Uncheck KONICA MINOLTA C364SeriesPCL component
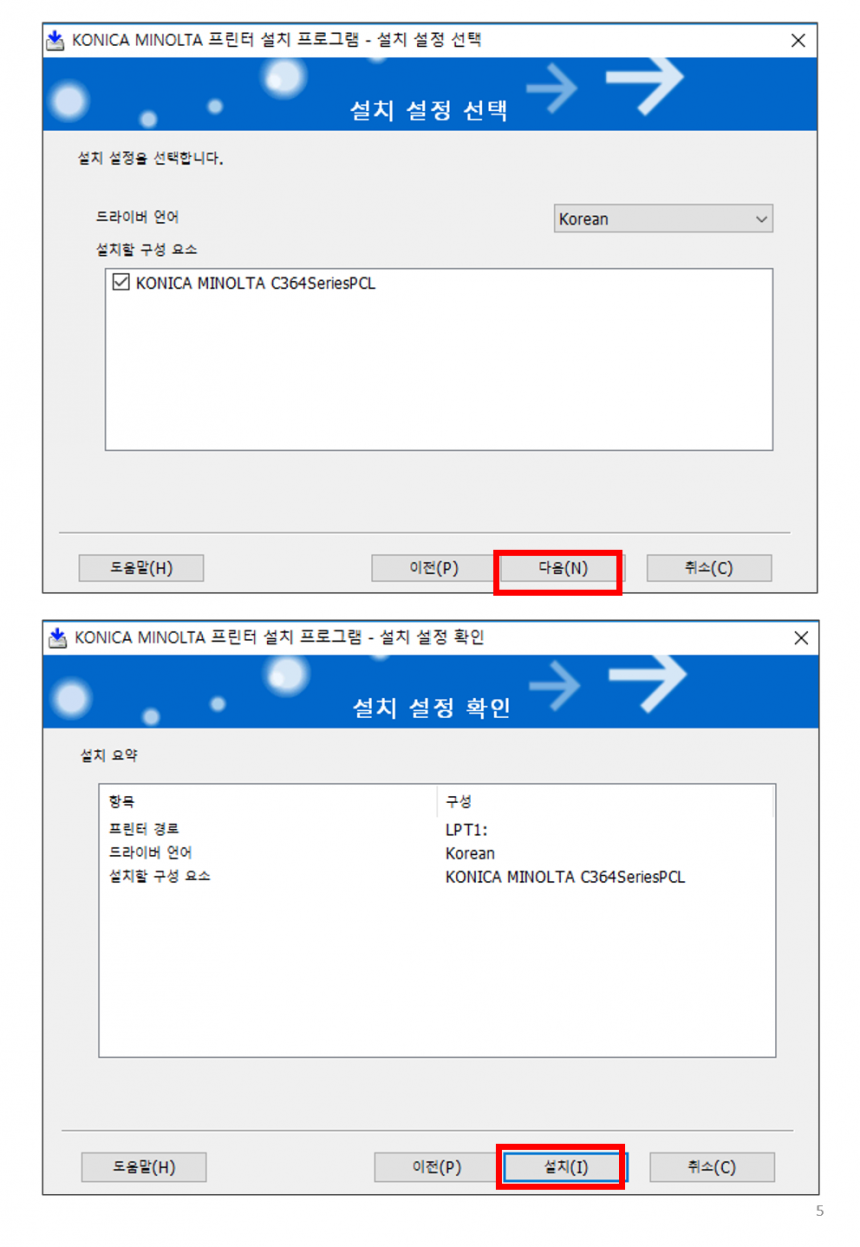Viewport: 860px width, 1247px height. [x=119, y=284]
